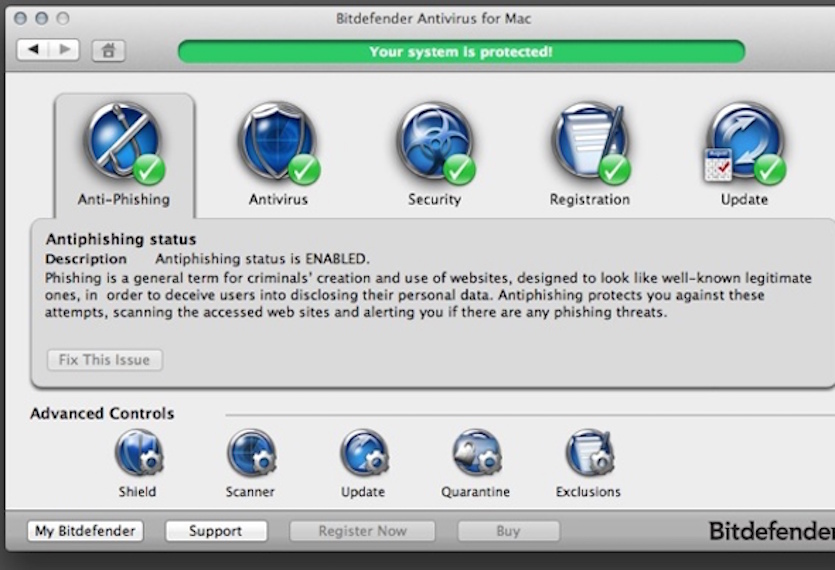Image resolution: width=835 pixels, height=570 pixels.
Task: Click 'Antiphishing status is ENABLED.' text
Action: (262, 259)
